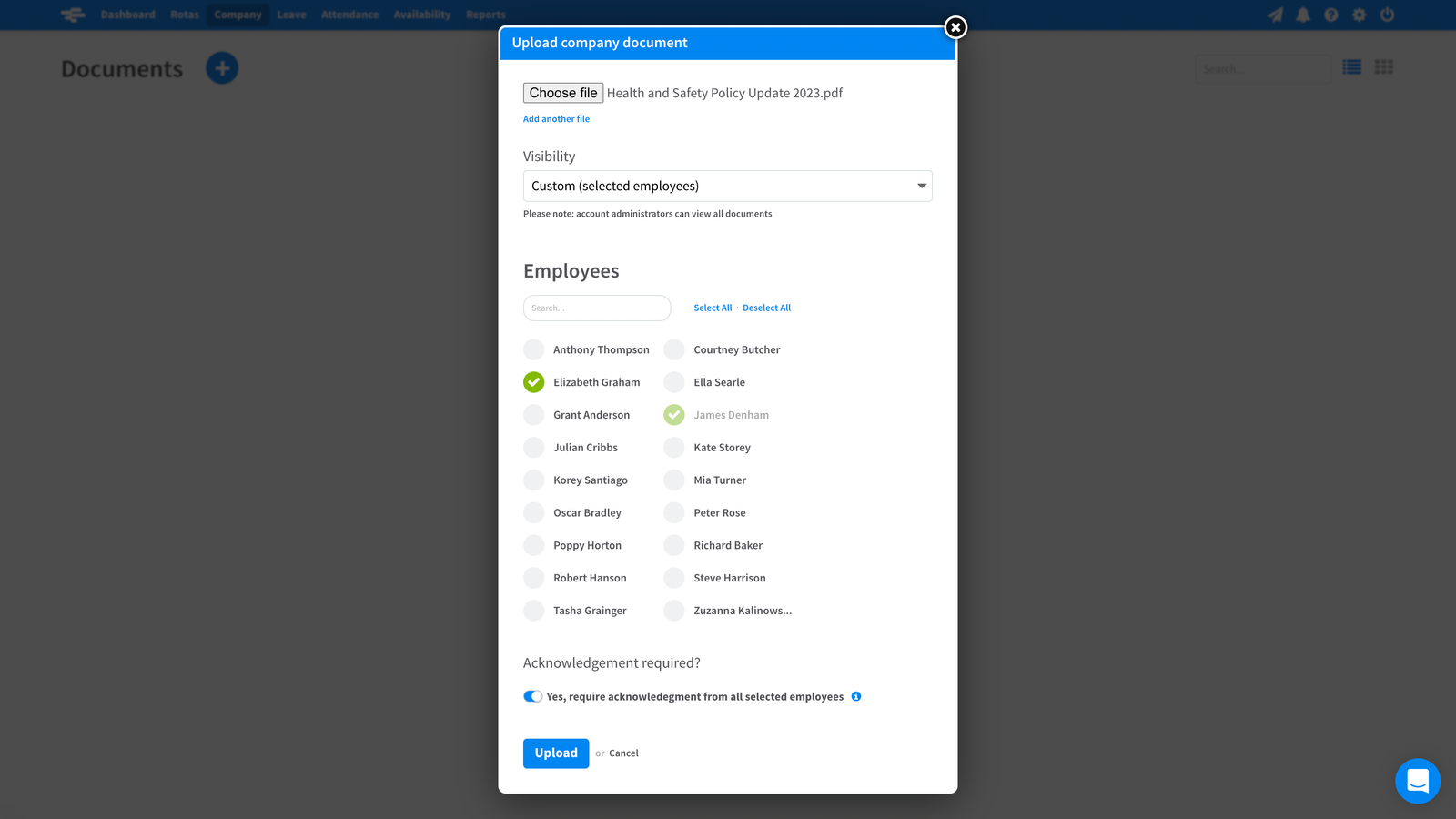
Task: Select employee Kate Storey
Action: tap(673, 447)
